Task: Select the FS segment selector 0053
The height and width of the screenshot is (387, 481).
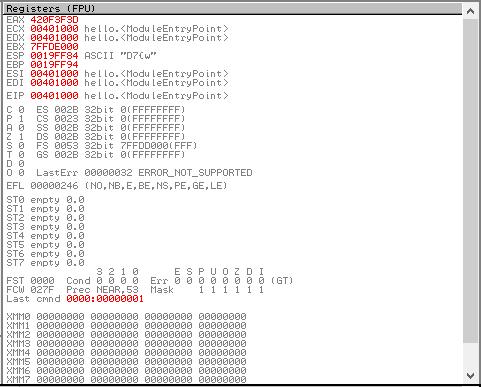Action: (66, 146)
